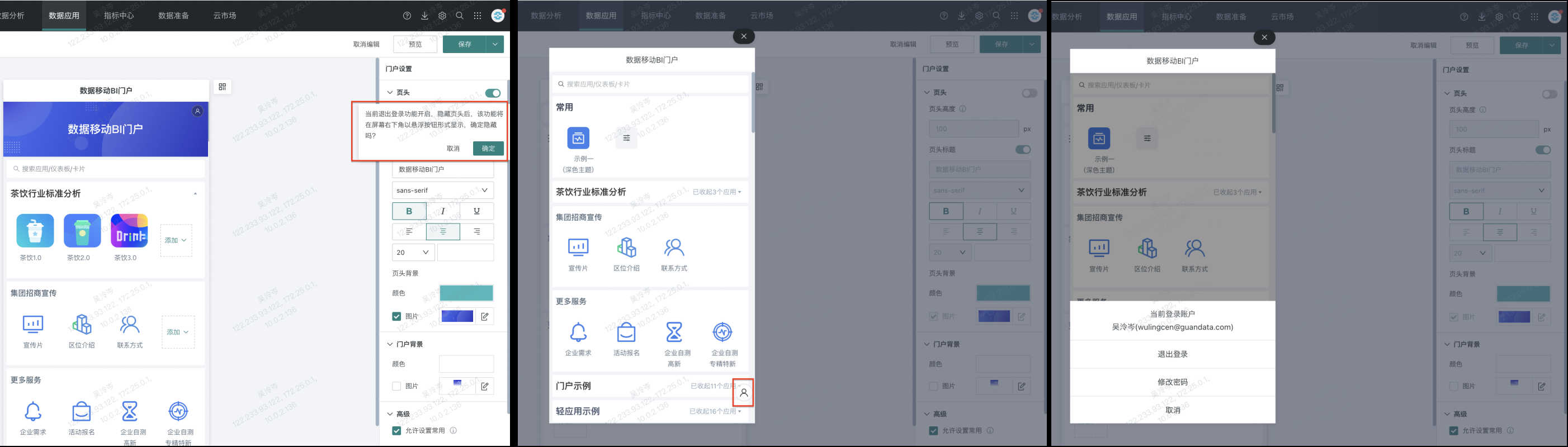This screenshot has height=447, width=1568.
Task: Click the 搜索应用/仪表板/卡片 search field
Action: coord(105,168)
